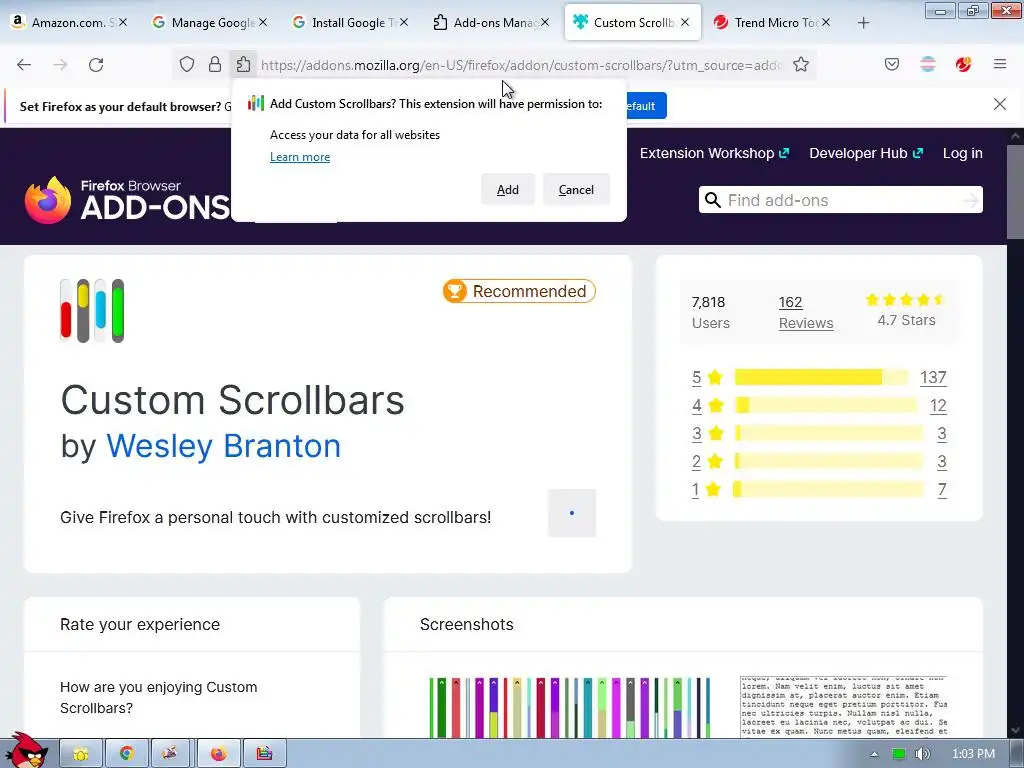Click the search magnifier icon in Find add-ons
The width and height of the screenshot is (1024, 768).
(712, 200)
